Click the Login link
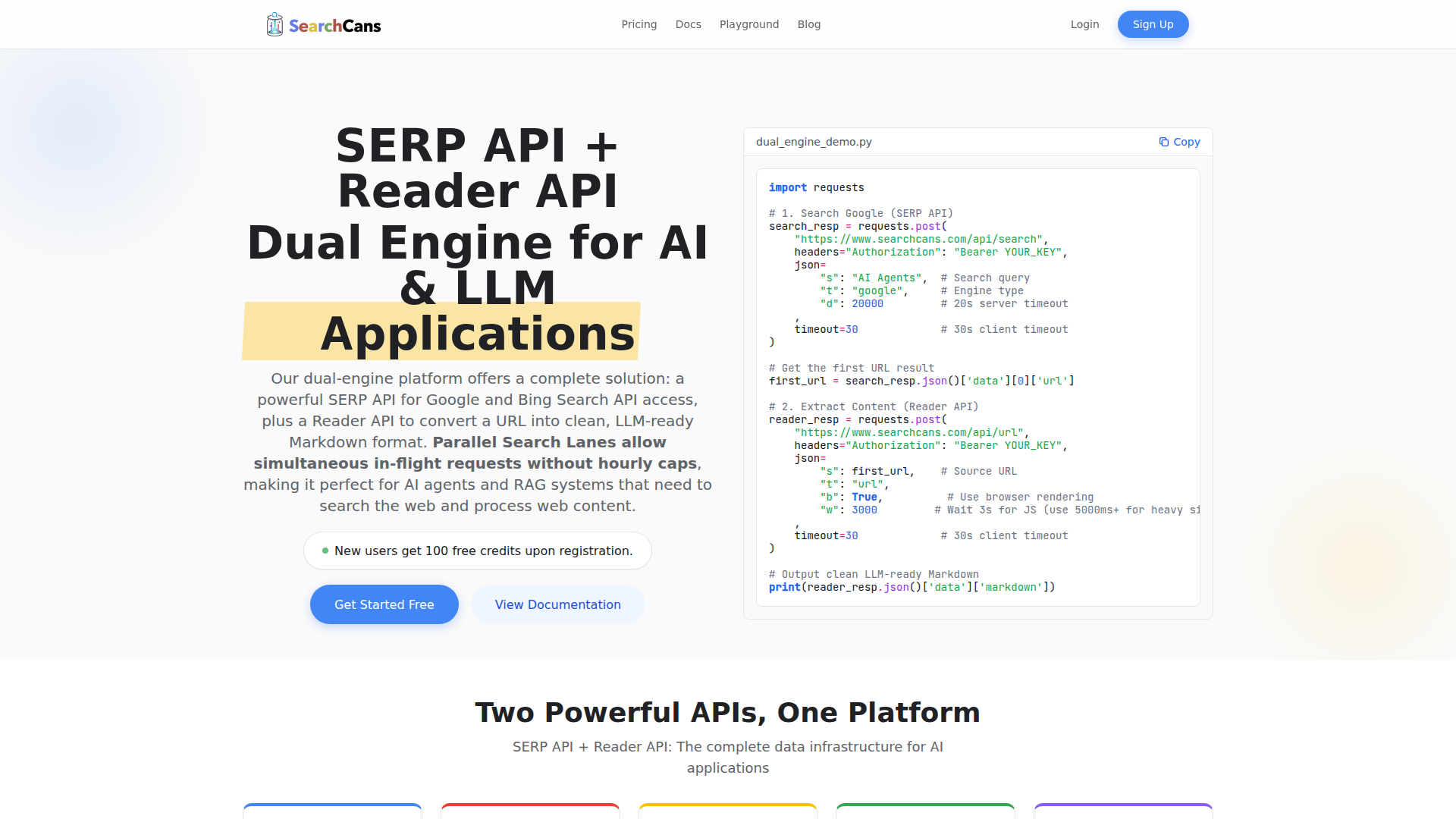1456x819 pixels. click(x=1084, y=24)
